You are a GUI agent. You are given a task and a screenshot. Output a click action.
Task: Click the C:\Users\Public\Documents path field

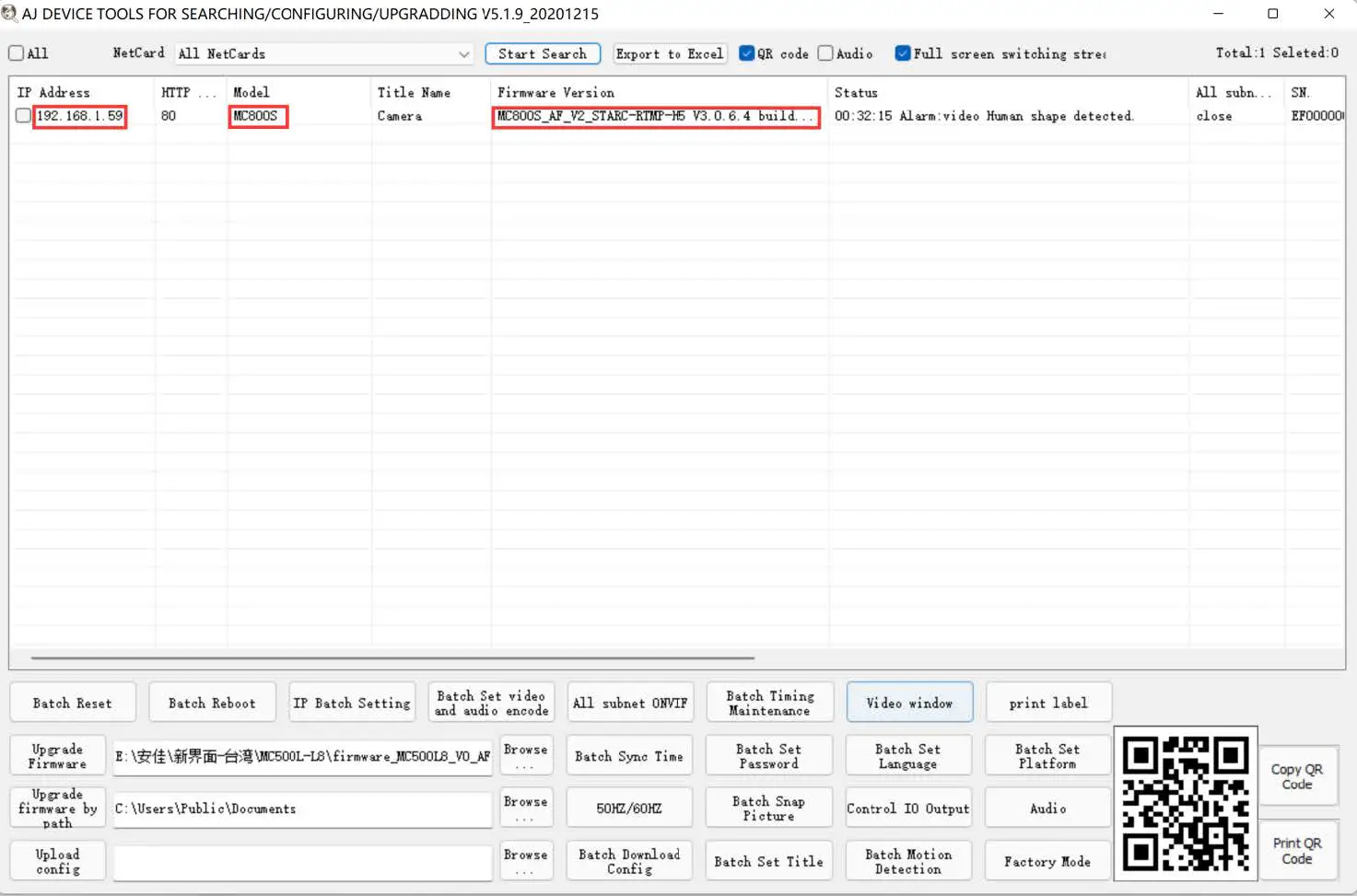302,809
